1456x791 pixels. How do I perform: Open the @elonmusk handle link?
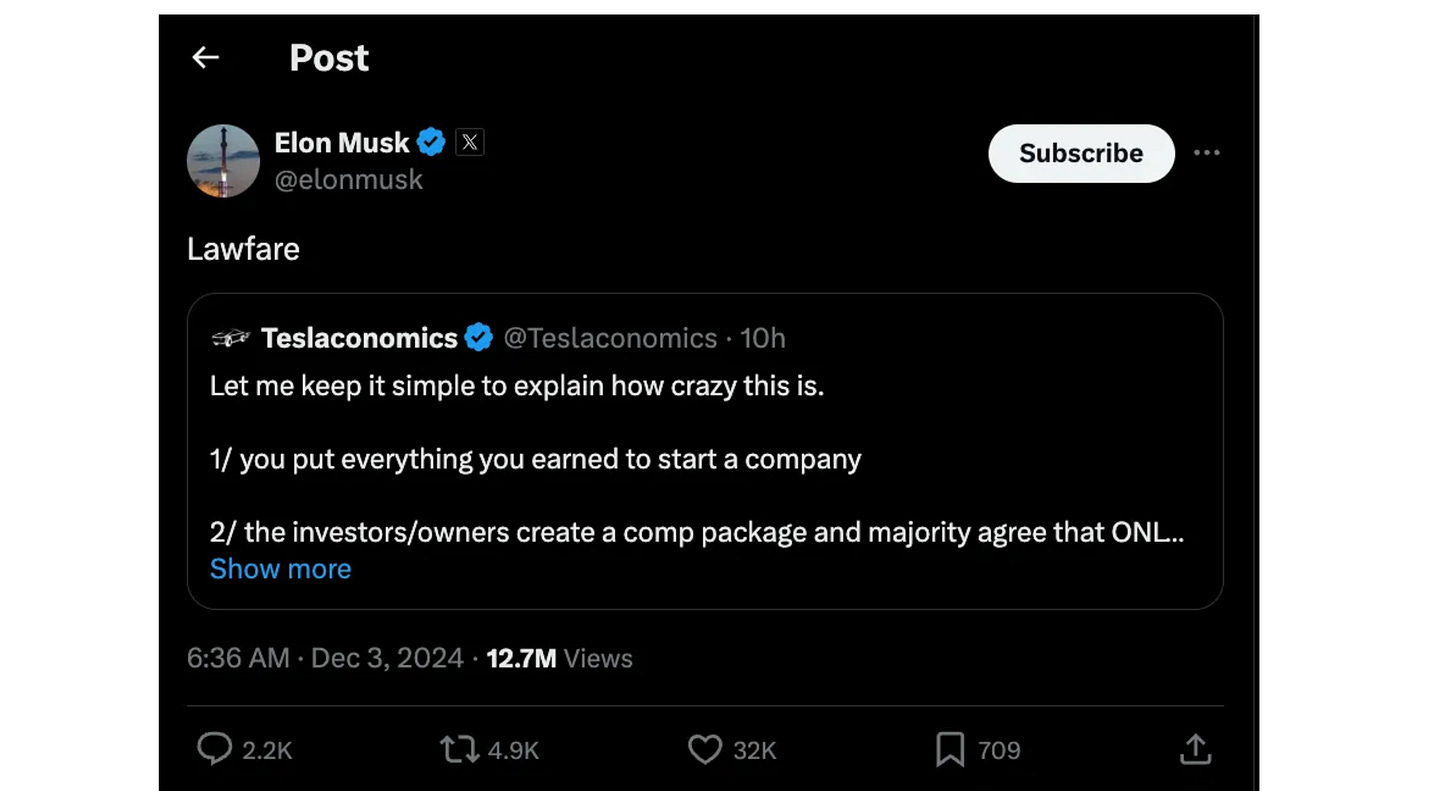tap(349, 180)
